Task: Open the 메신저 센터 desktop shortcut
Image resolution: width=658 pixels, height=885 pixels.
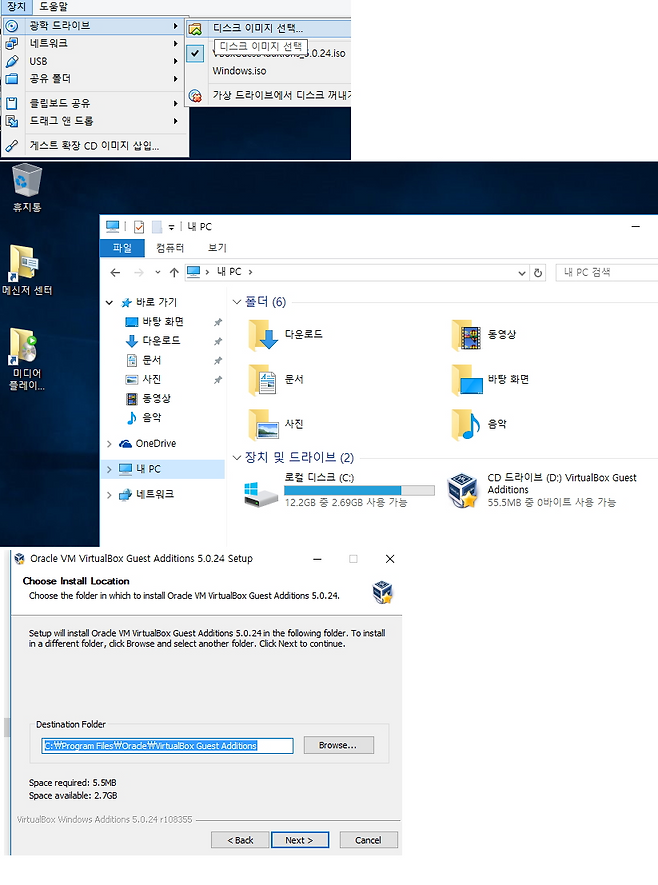Action: click(x=26, y=263)
